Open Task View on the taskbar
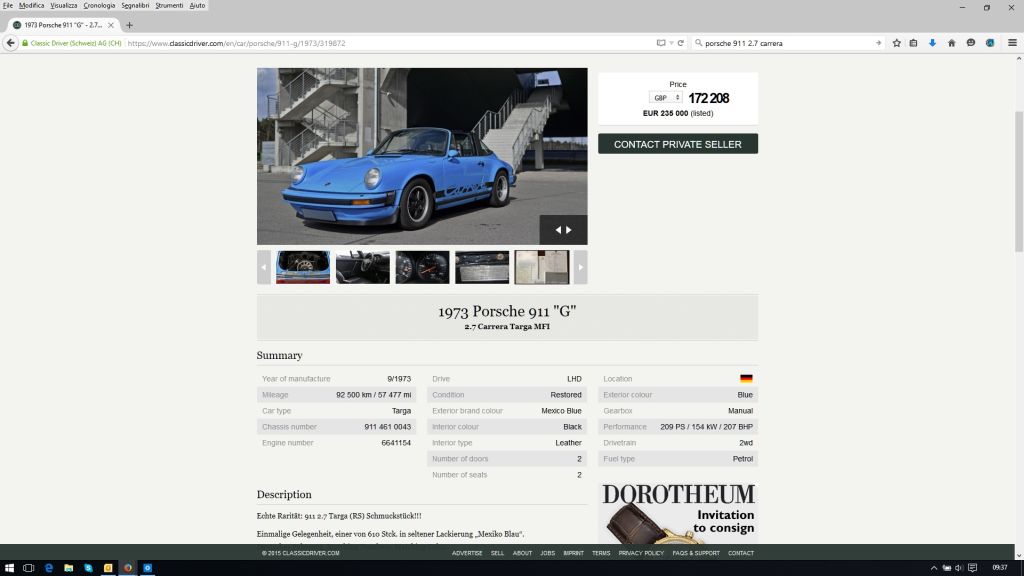1024x576 pixels. [29, 568]
